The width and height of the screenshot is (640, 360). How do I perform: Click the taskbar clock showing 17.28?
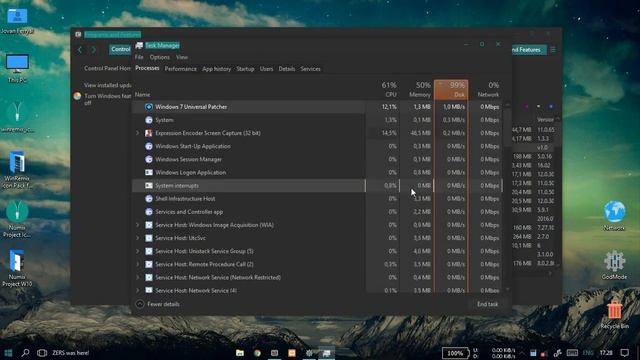pos(606,353)
